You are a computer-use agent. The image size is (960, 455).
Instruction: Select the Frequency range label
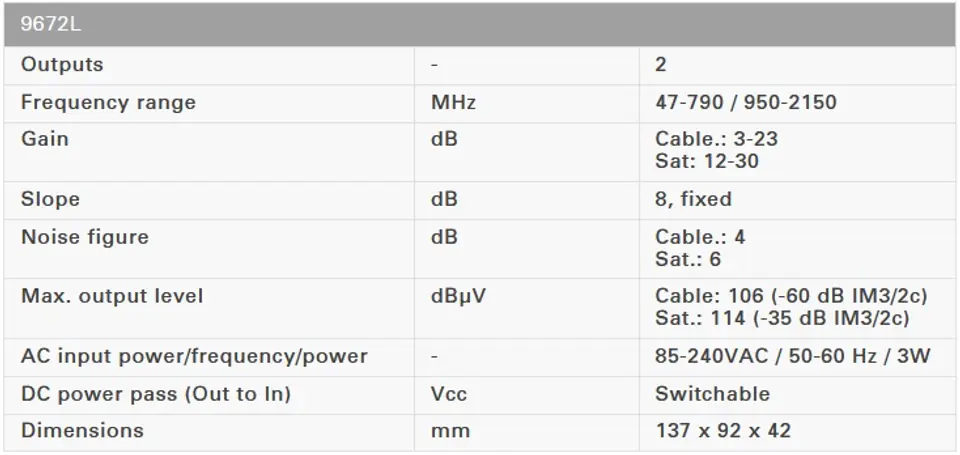108,102
